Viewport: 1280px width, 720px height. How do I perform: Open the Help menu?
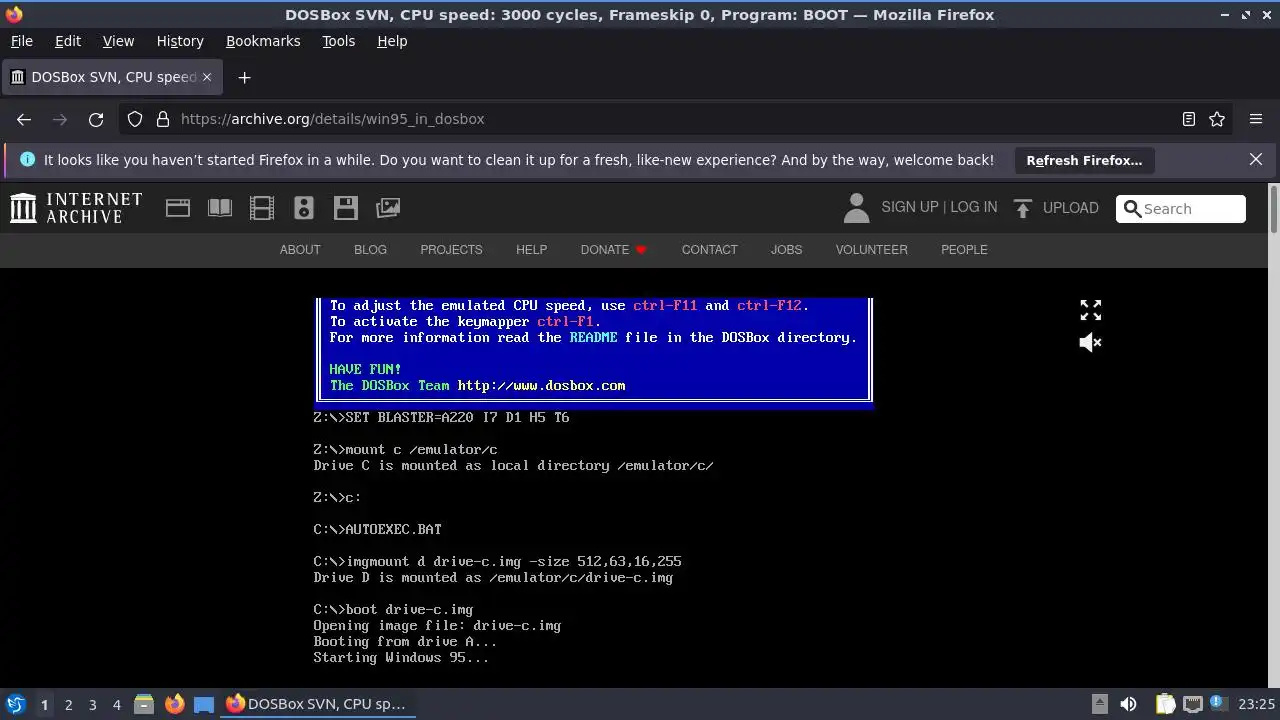(392, 41)
